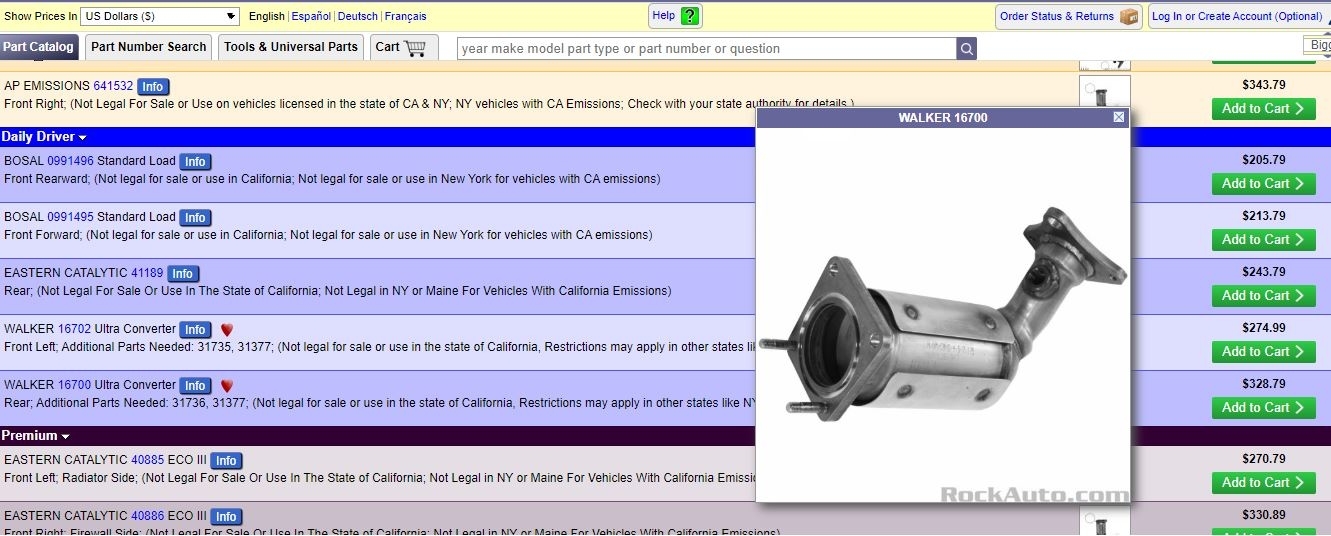Add the $328.79 WALKER part to cart
Screen dimensions: 1331x536
[x=1263, y=408]
